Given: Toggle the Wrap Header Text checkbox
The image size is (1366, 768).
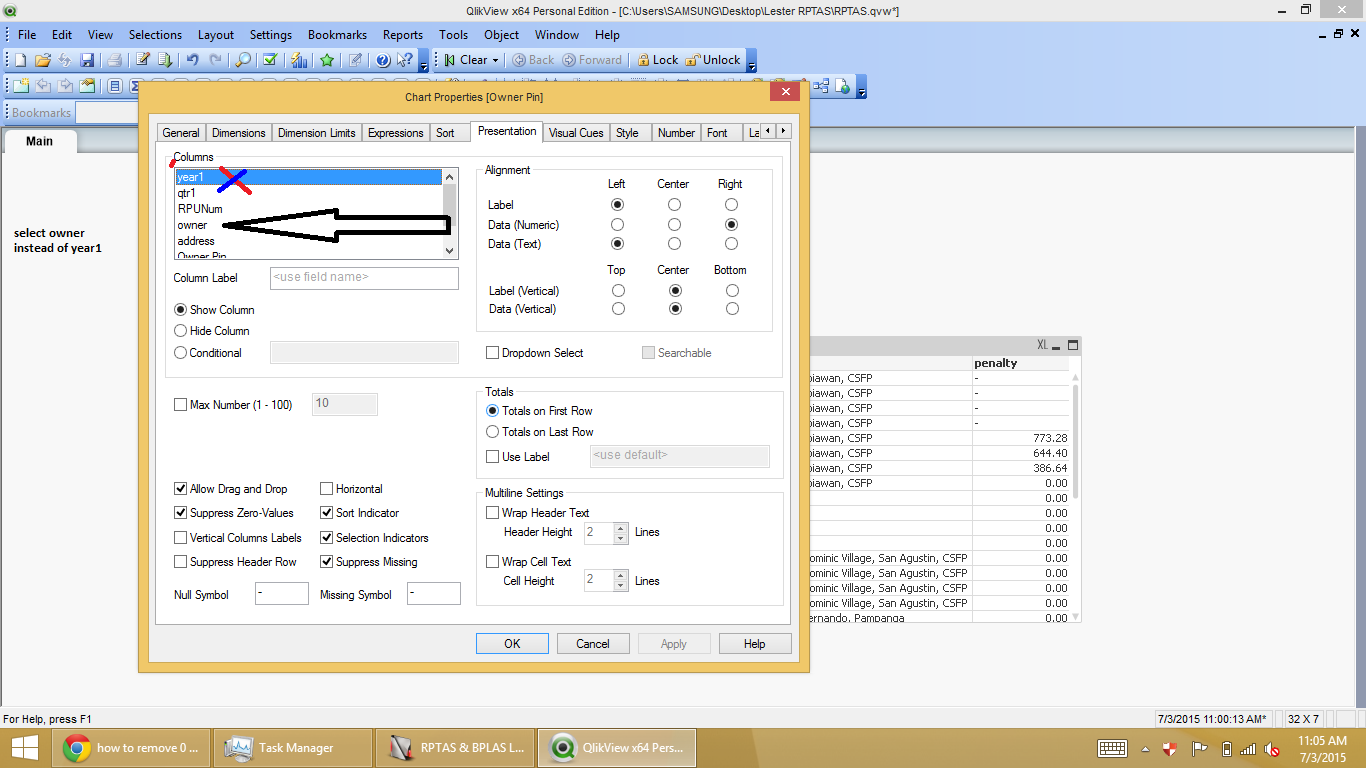Looking at the screenshot, I should [492, 513].
